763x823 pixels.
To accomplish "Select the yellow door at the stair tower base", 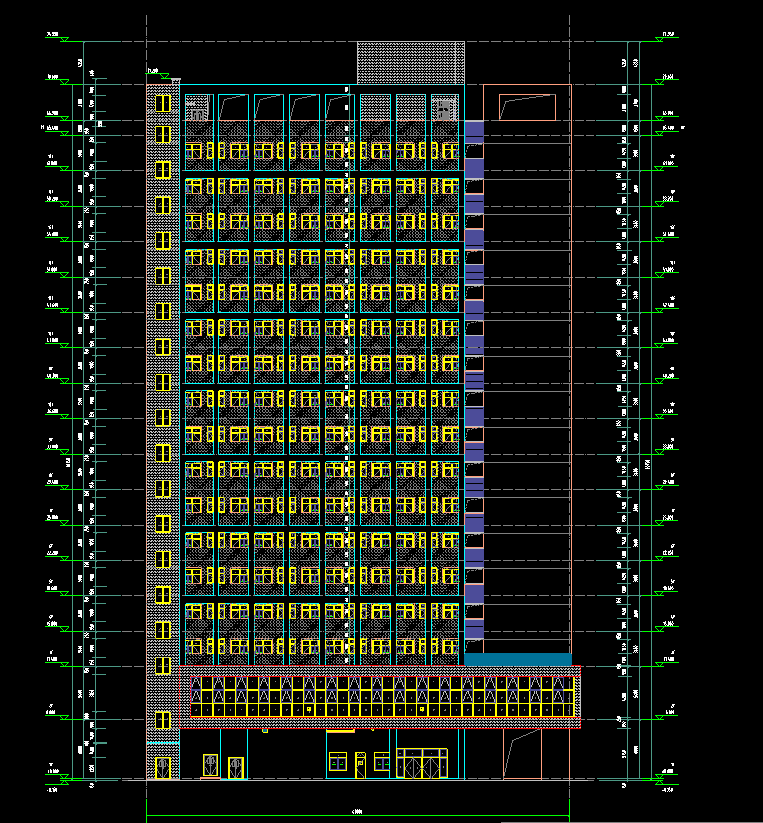I will click(160, 768).
